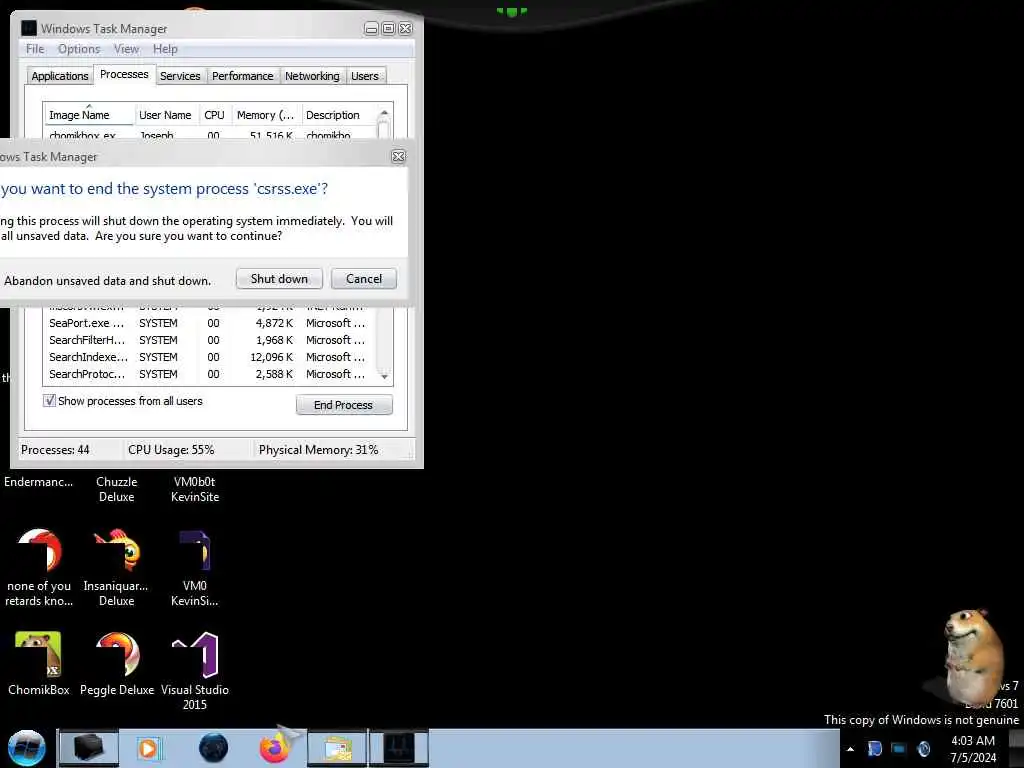Minimize the Windows Task Manager window
Screen dimensions: 1024x768
(371, 29)
